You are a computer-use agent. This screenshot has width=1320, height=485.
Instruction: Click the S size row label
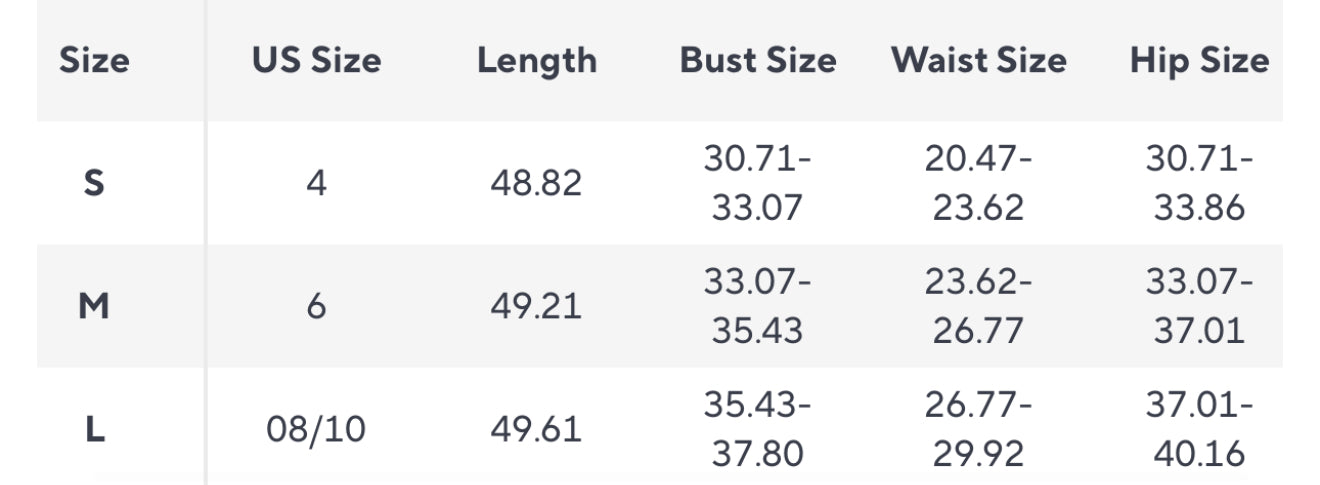[x=94, y=184]
